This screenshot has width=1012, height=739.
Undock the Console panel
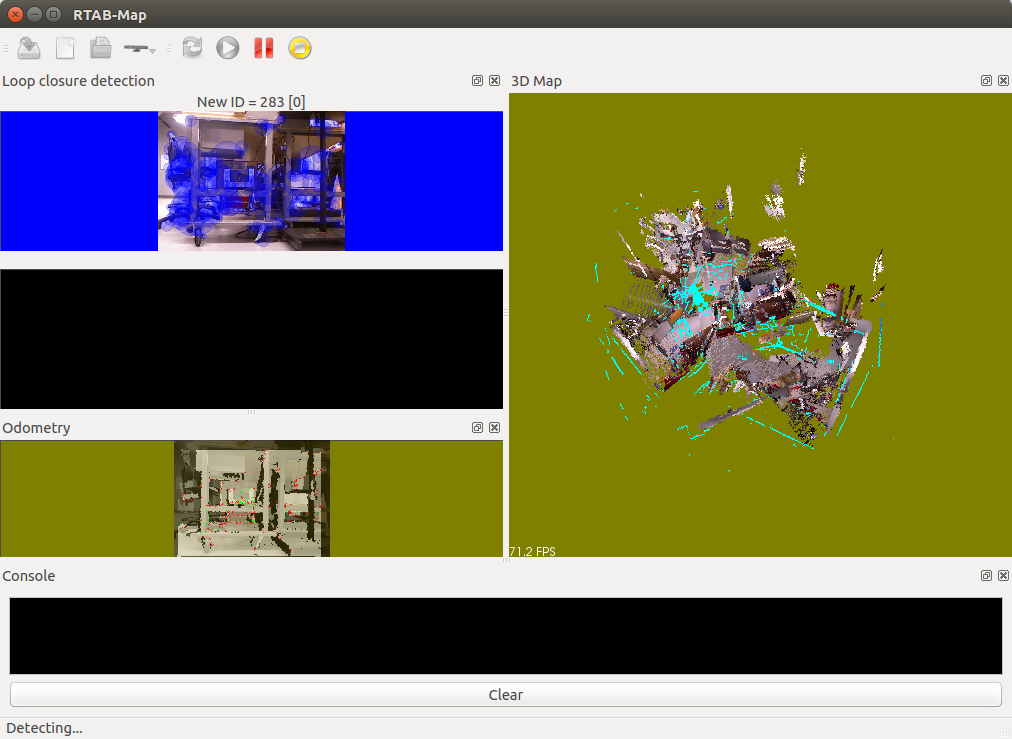986,576
